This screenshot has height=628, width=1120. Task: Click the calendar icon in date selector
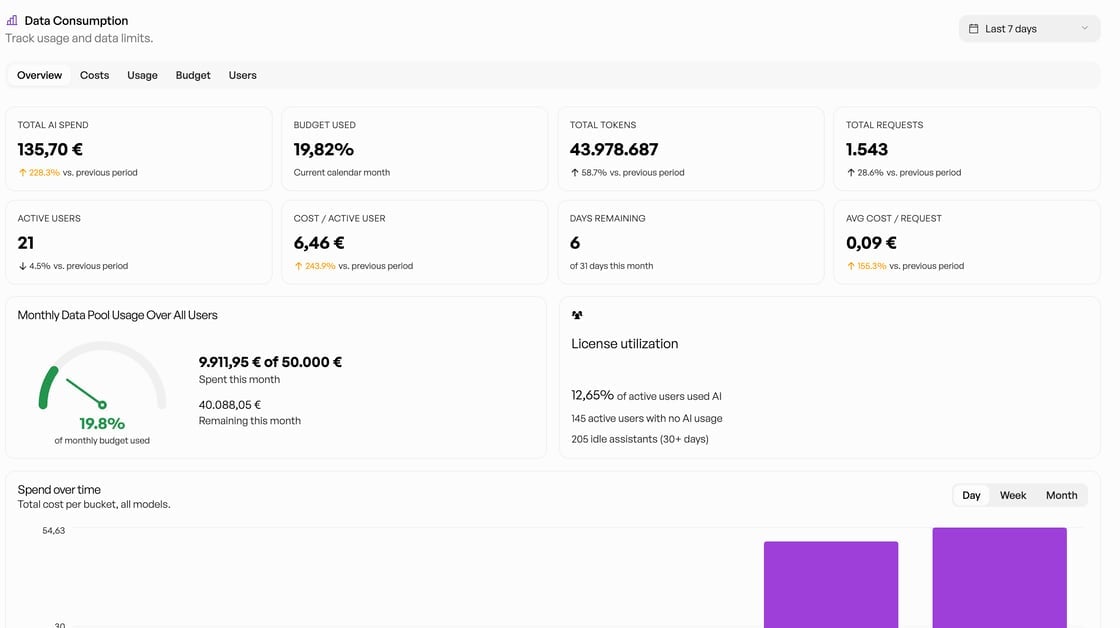973,29
